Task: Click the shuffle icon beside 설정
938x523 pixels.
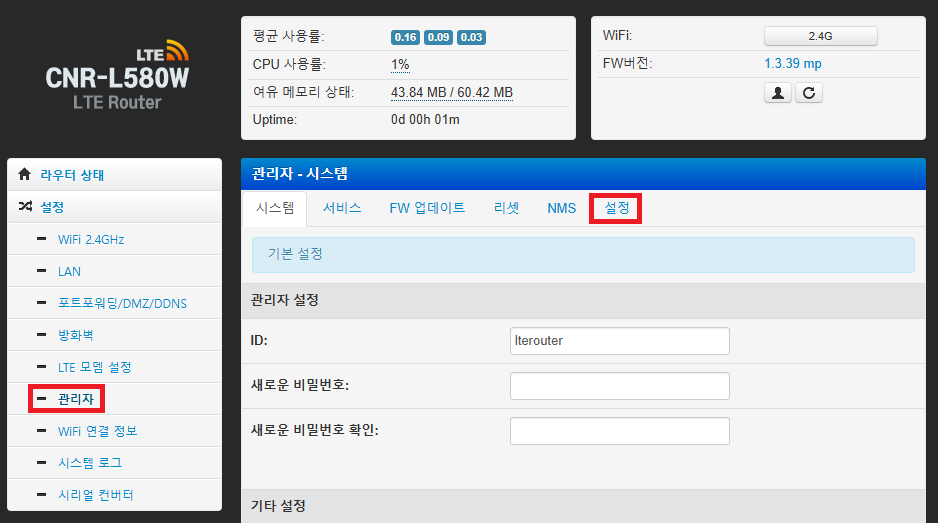Action: tap(25, 206)
